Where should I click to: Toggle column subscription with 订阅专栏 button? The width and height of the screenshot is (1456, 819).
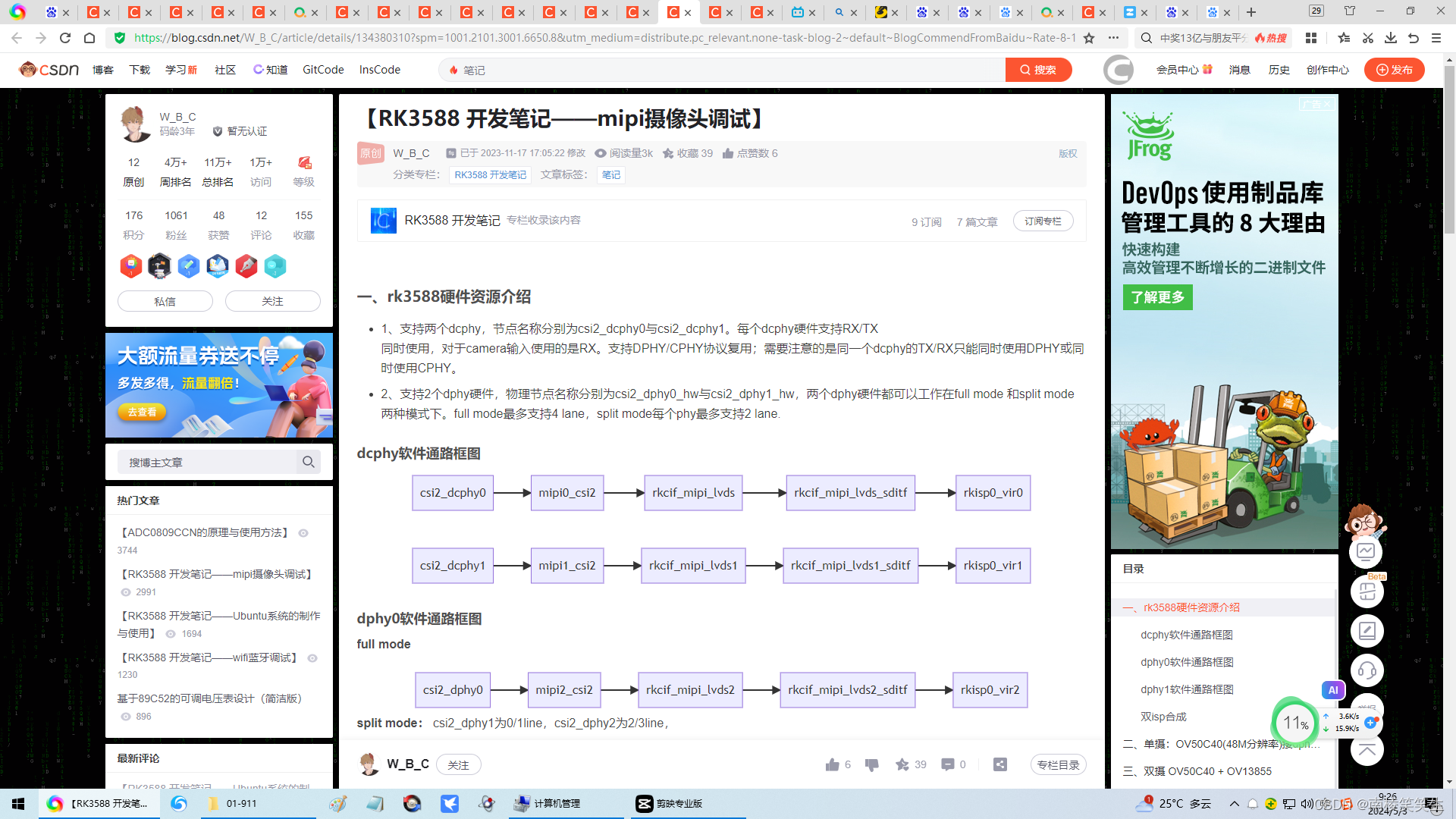1043,221
